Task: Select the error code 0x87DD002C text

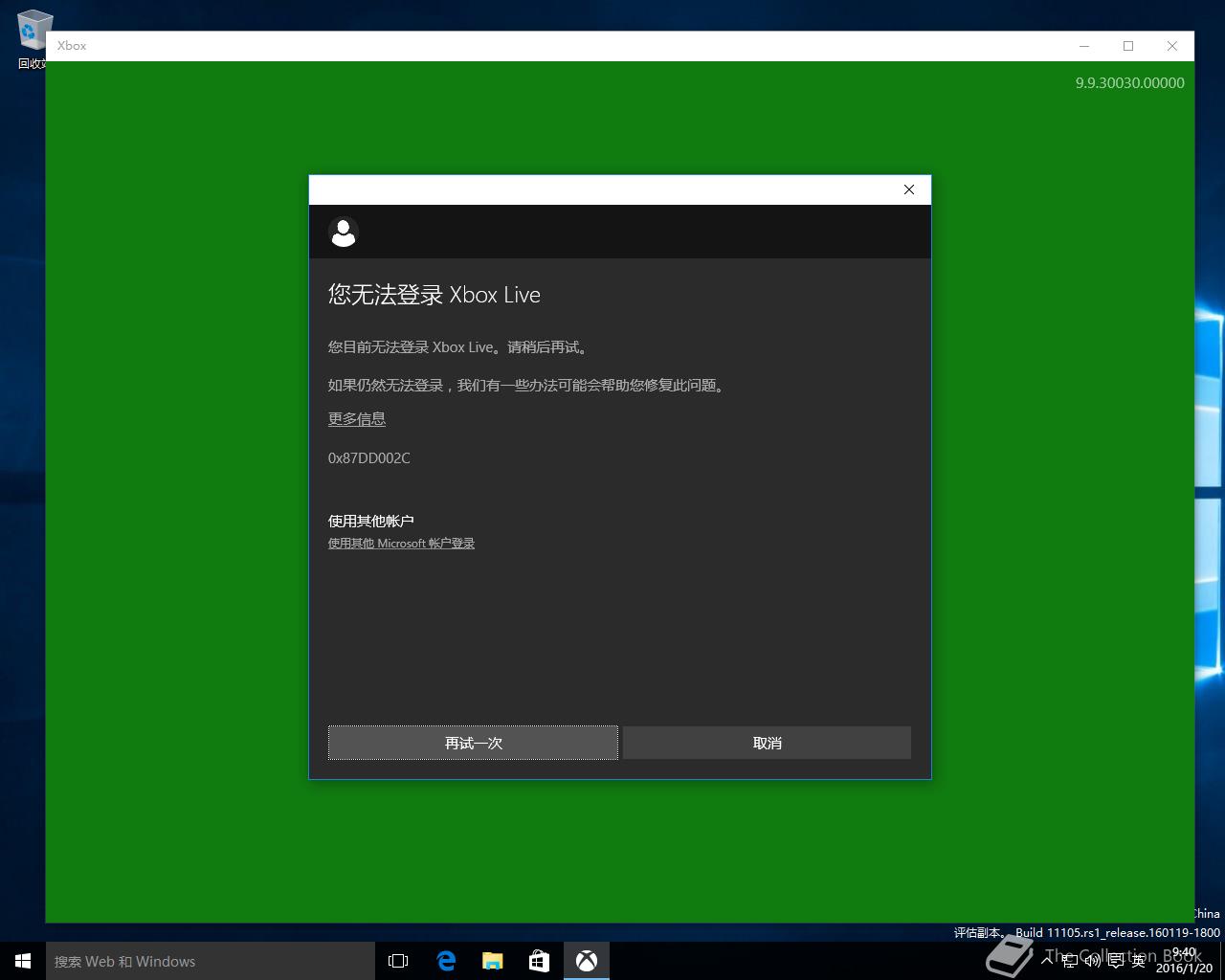Action: tap(369, 458)
